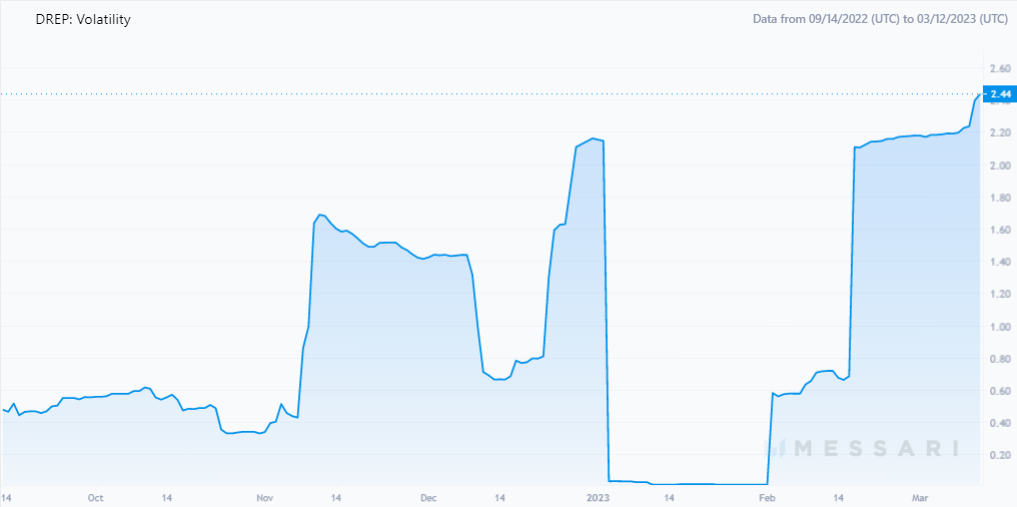Image resolution: width=1017 pixels, height=507 pixels.
Task: Click the 2.00 y-axis label
Action: [x=999, y=165]
